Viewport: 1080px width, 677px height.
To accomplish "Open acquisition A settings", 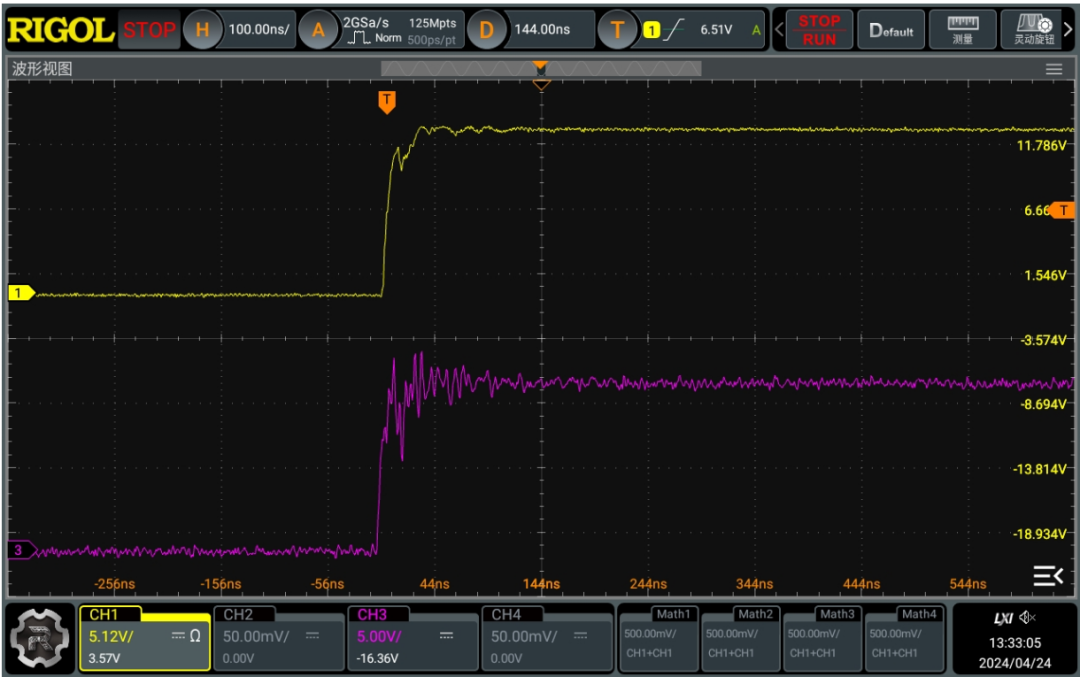I will [x=319, y=30].
